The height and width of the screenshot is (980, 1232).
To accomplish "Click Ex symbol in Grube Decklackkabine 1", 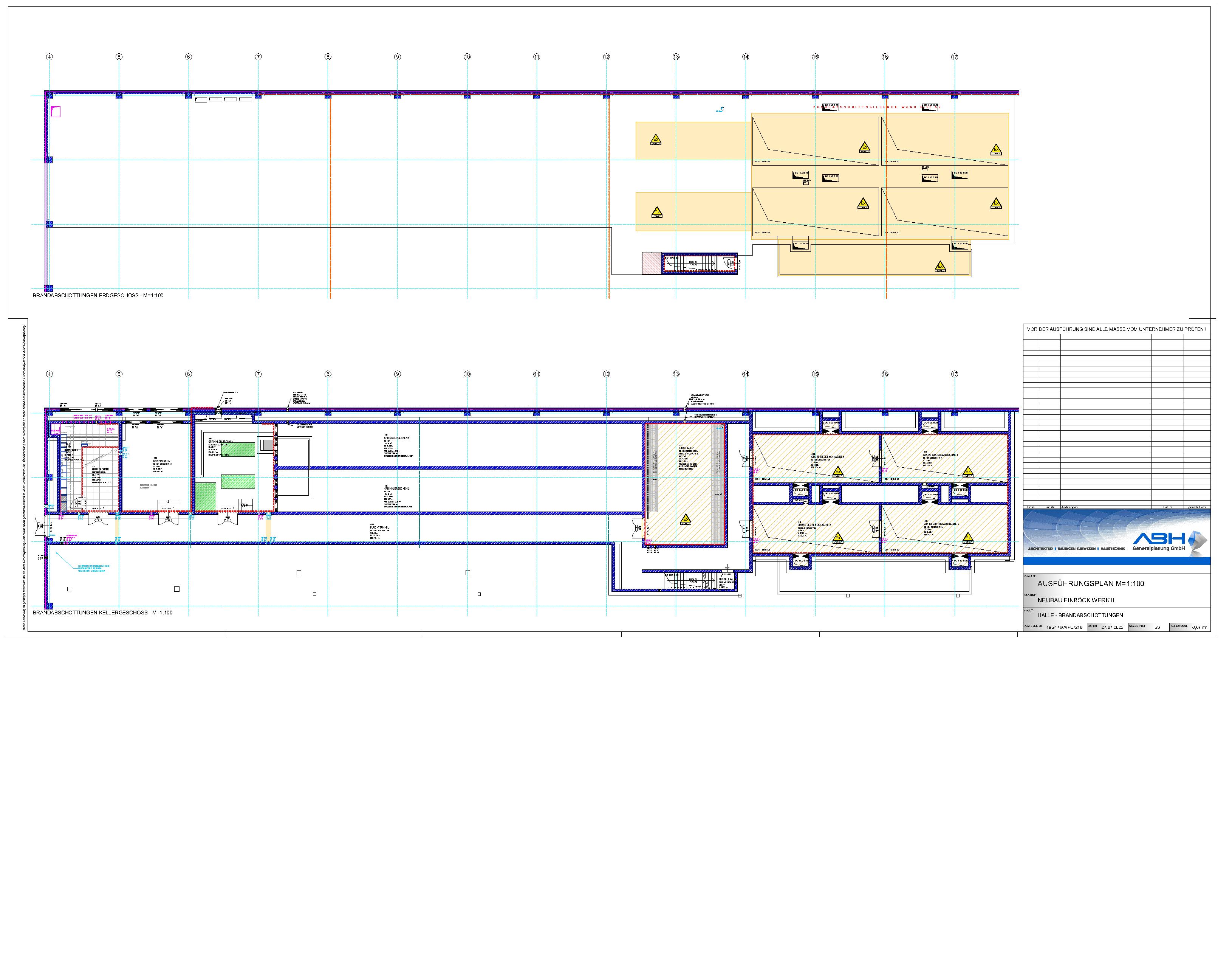I will 838,472.
